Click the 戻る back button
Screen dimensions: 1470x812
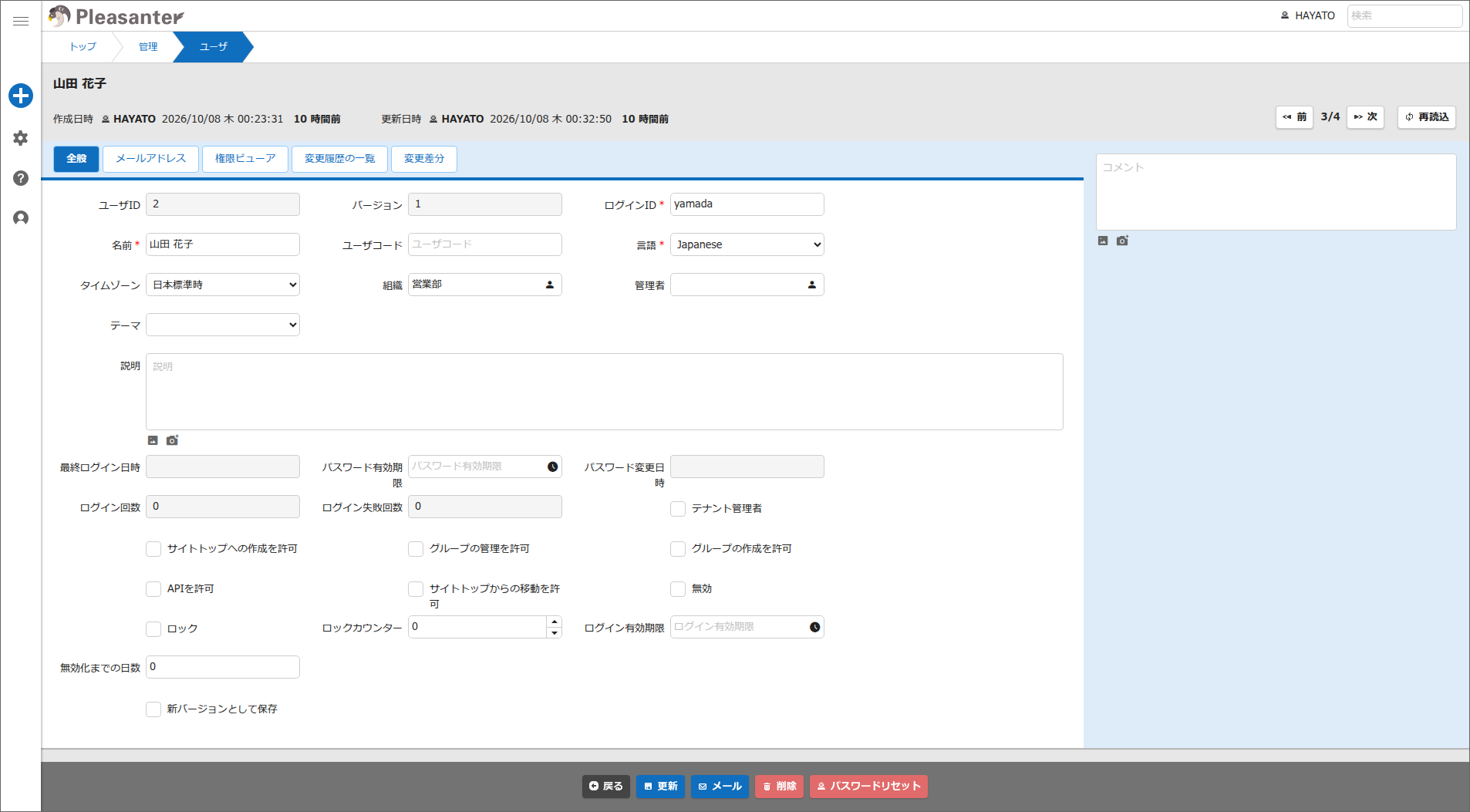tap(606, 787)
